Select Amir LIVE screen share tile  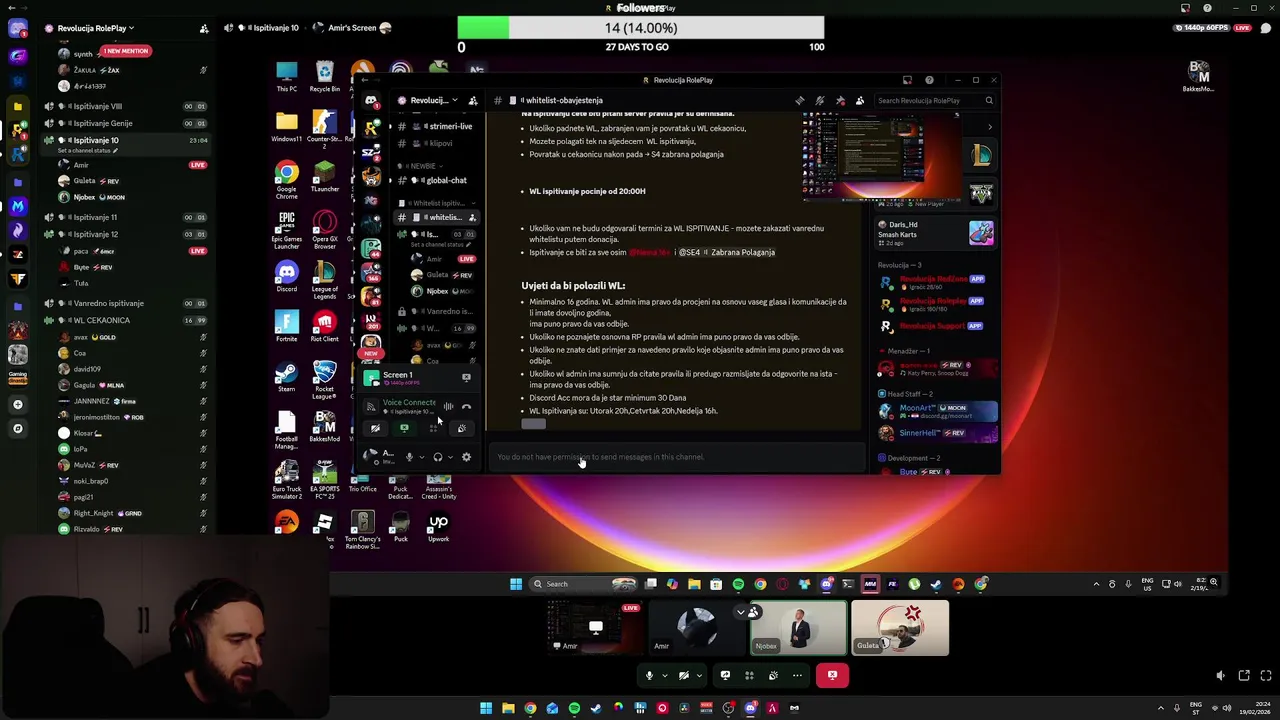click(x=595, y=629)
